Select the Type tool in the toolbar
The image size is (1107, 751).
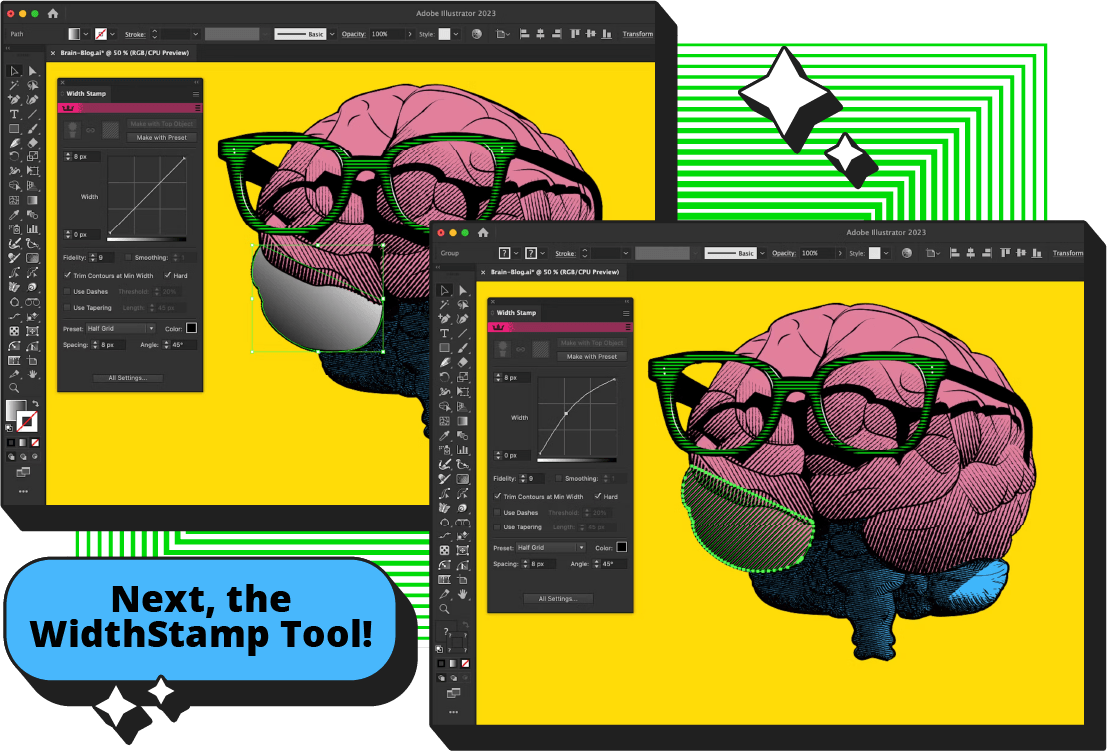[x=444, y=334]
